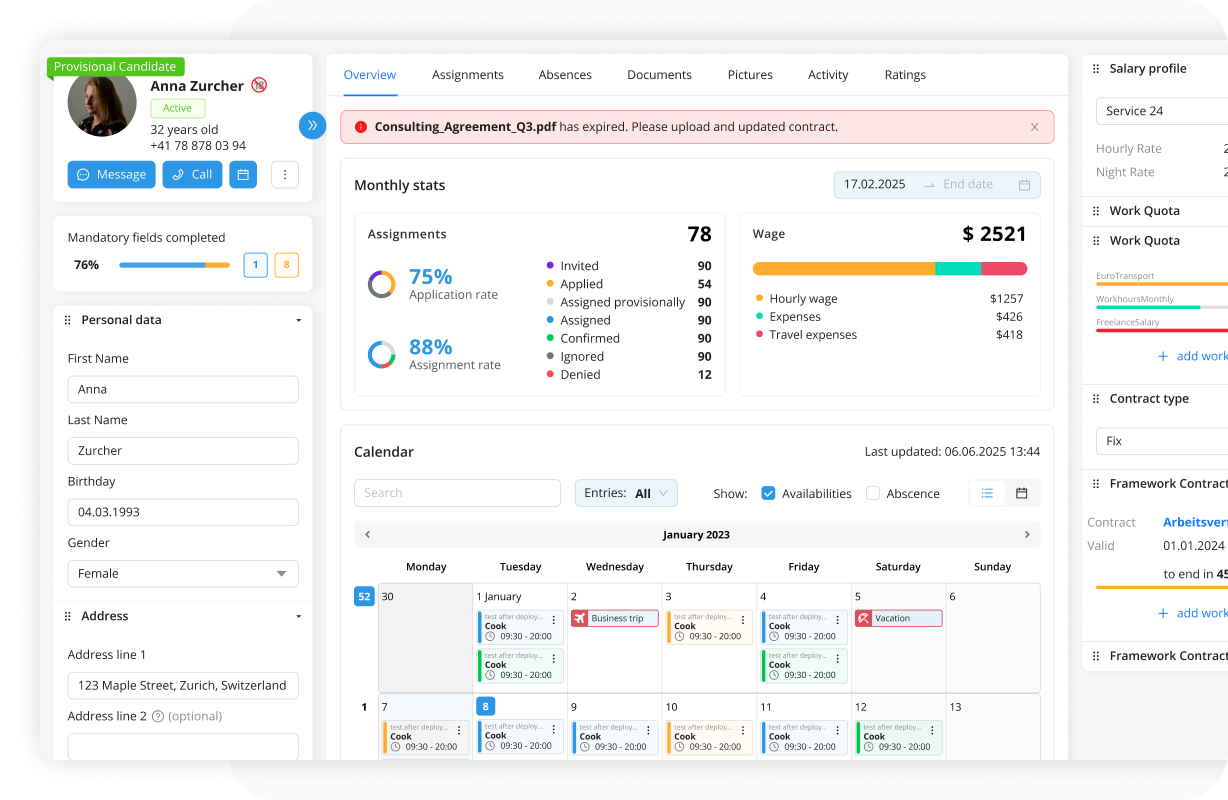
Task: Collapse the Personal data section
Action: tap(298, 320)
